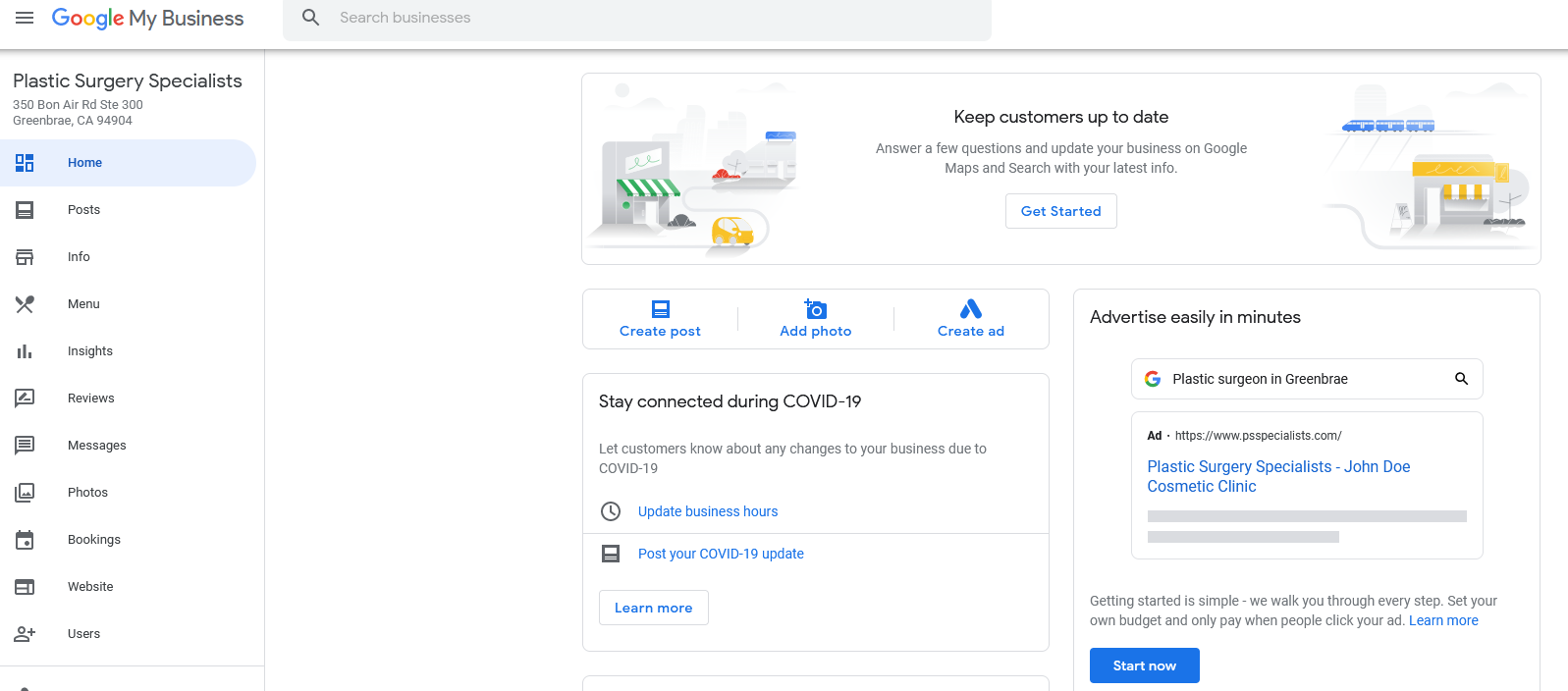Screen dimensions: 1568x691
Task: Click the Info storefront icon
Action: point(25,257)
